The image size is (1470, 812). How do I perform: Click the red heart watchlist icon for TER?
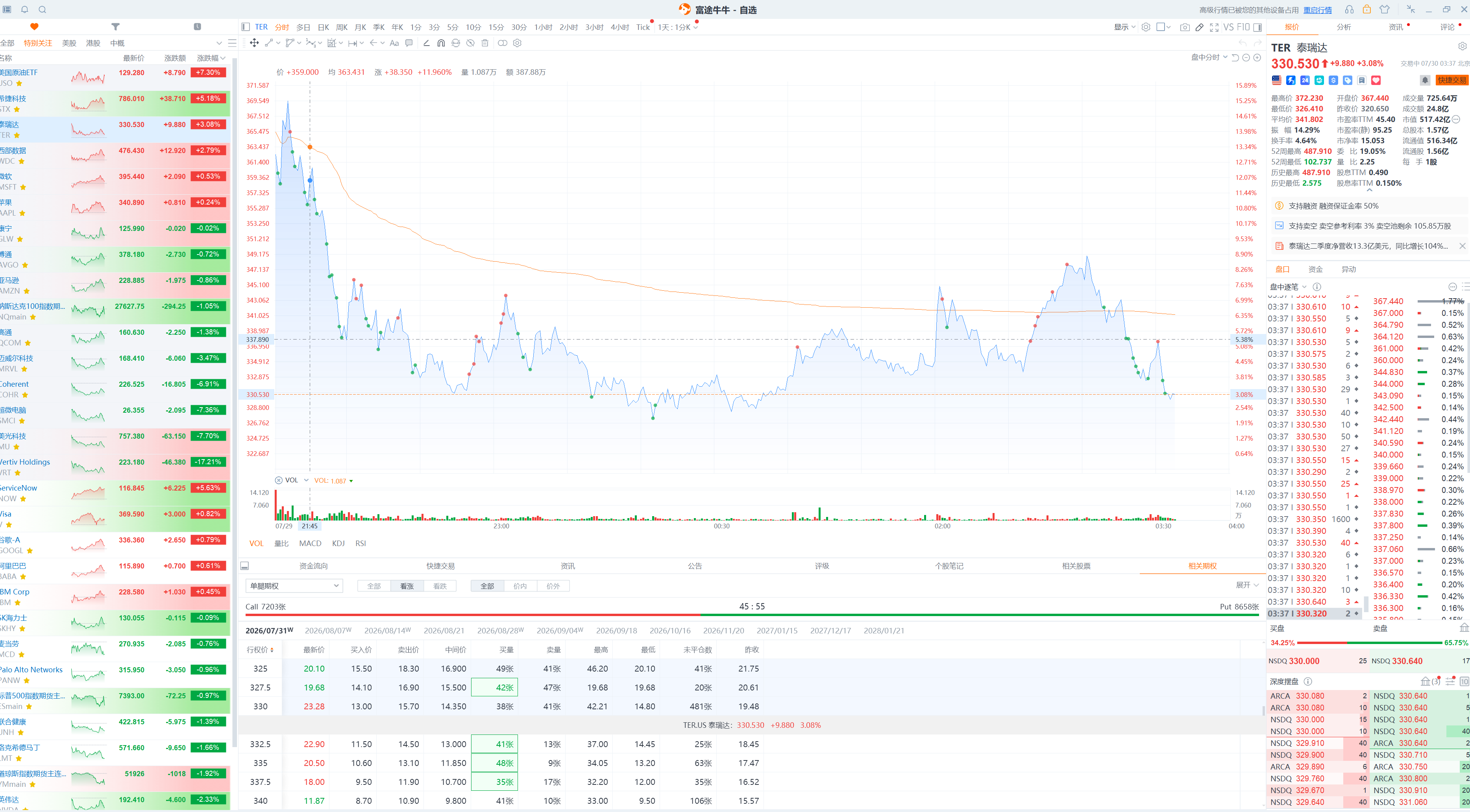coord(1376,80)
